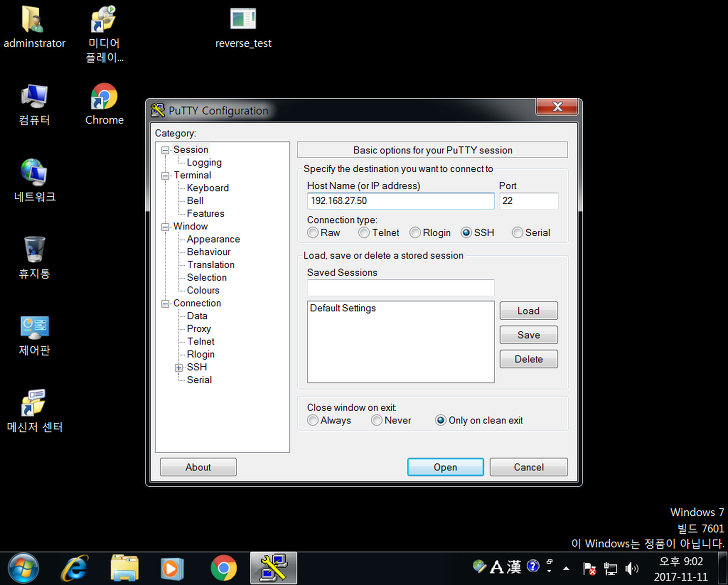Open File Explorer from the taskbar
The height and width of the screenshot is (585, 728).
coord(124,567)
